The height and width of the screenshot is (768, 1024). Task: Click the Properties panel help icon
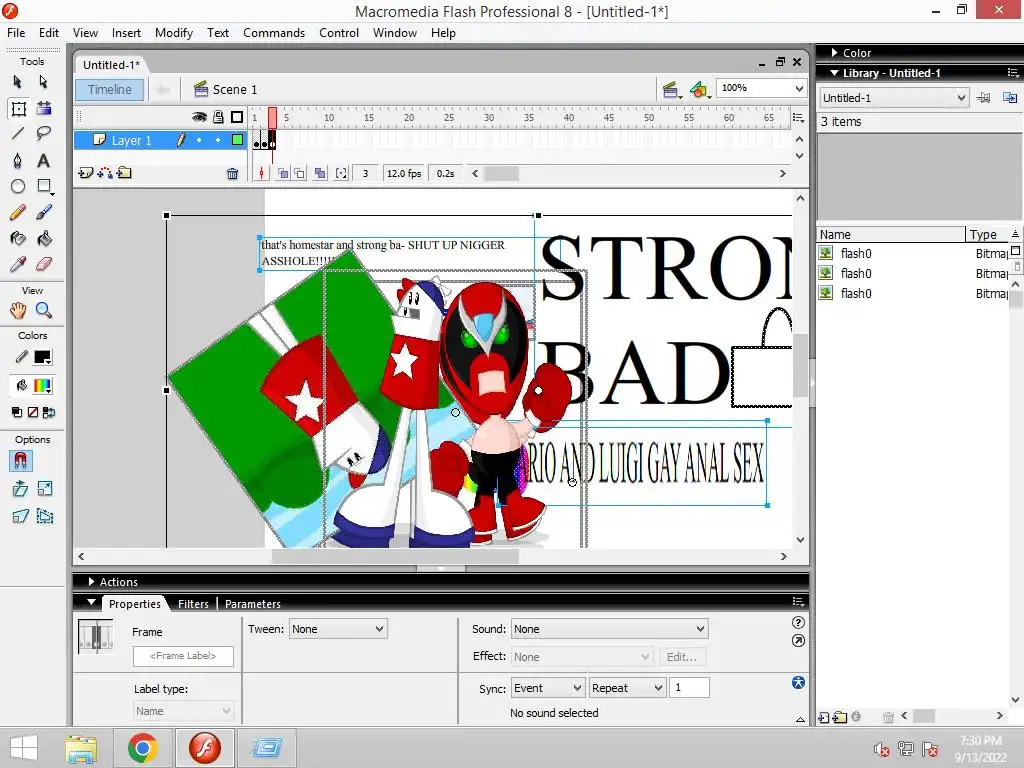tap(798, 622)
